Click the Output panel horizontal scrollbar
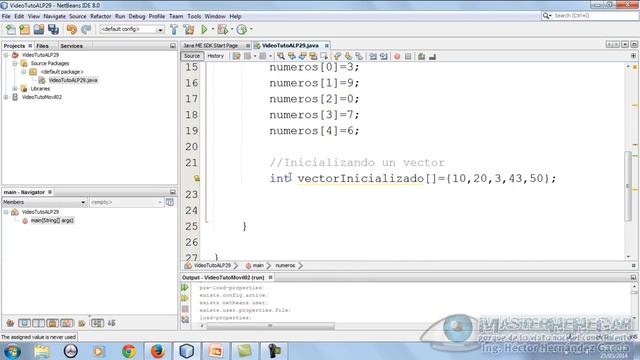Screen dimensions: 640x360 click(270, 326)
